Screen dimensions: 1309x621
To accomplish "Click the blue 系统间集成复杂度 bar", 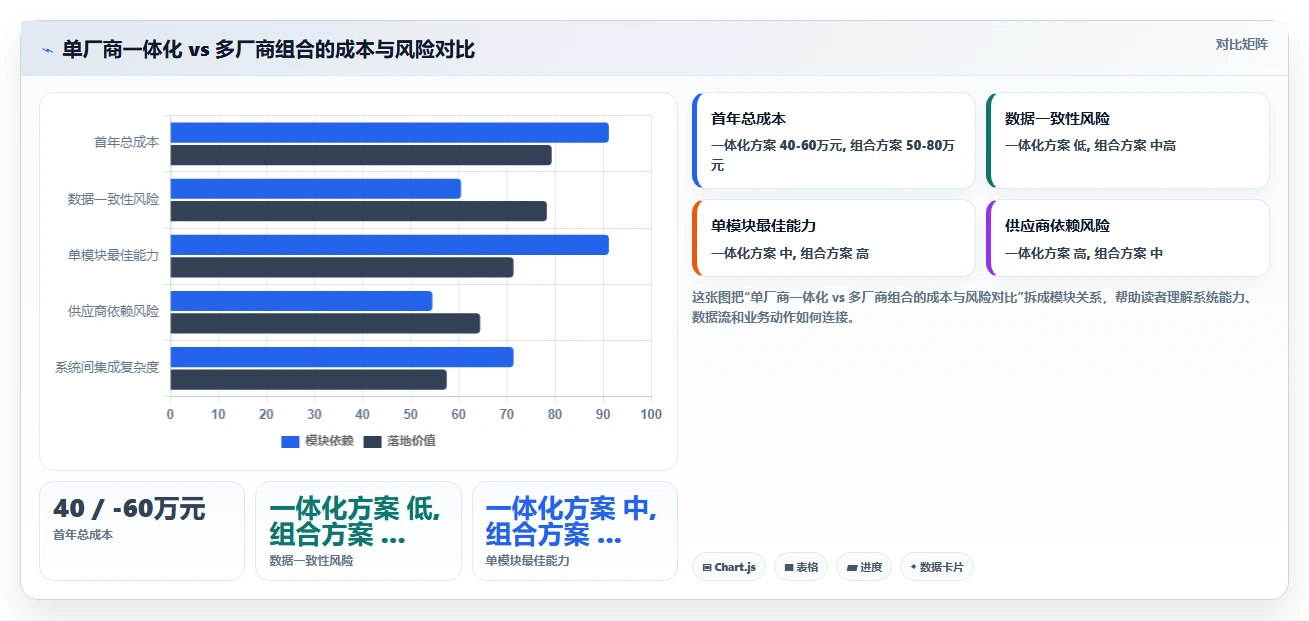I will [x=342, y=357].
